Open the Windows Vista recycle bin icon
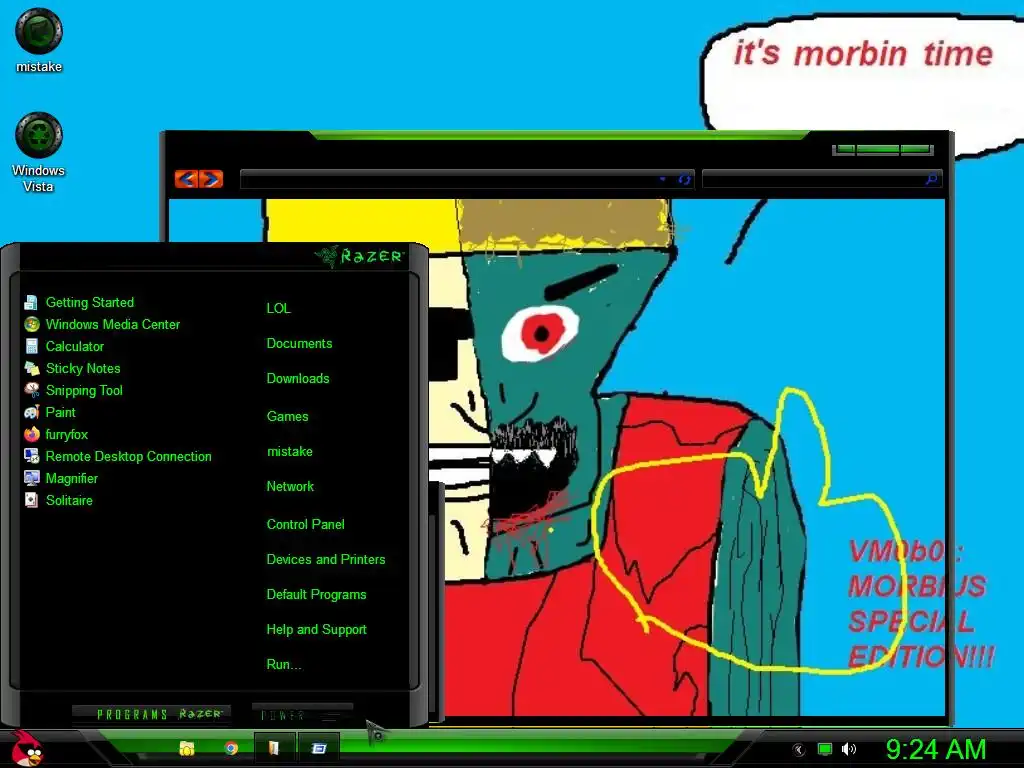 point(39,152)
